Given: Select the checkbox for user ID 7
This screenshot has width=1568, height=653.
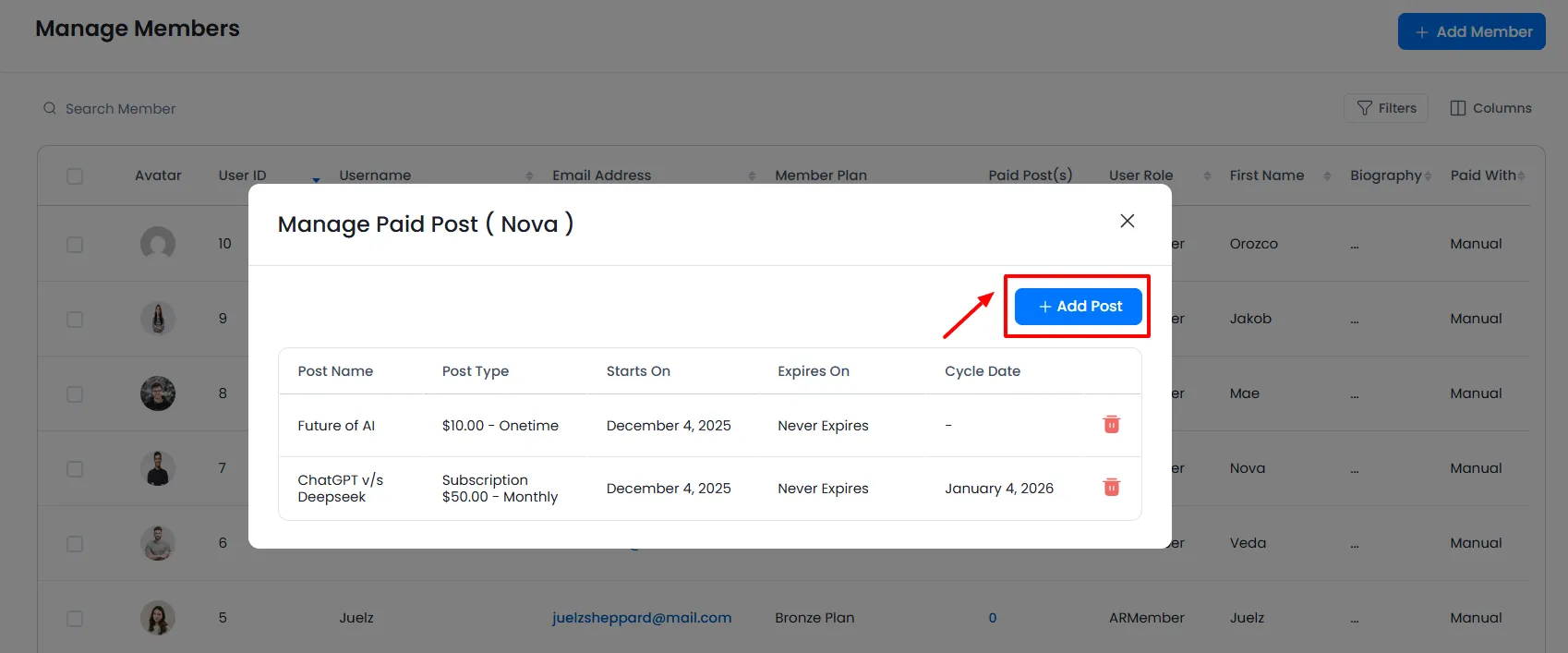Looking at the screenshot, I should coord(75,469).
